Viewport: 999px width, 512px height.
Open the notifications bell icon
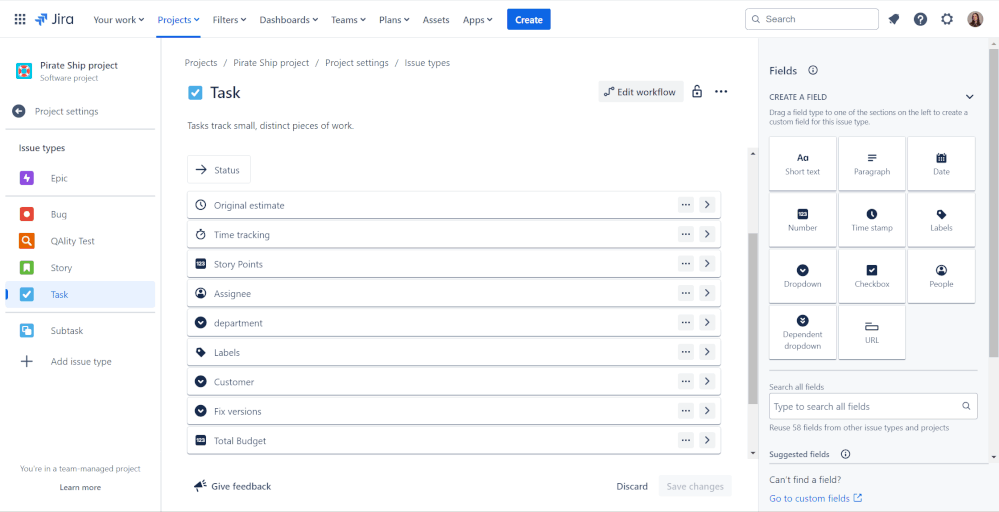[893, 19]
